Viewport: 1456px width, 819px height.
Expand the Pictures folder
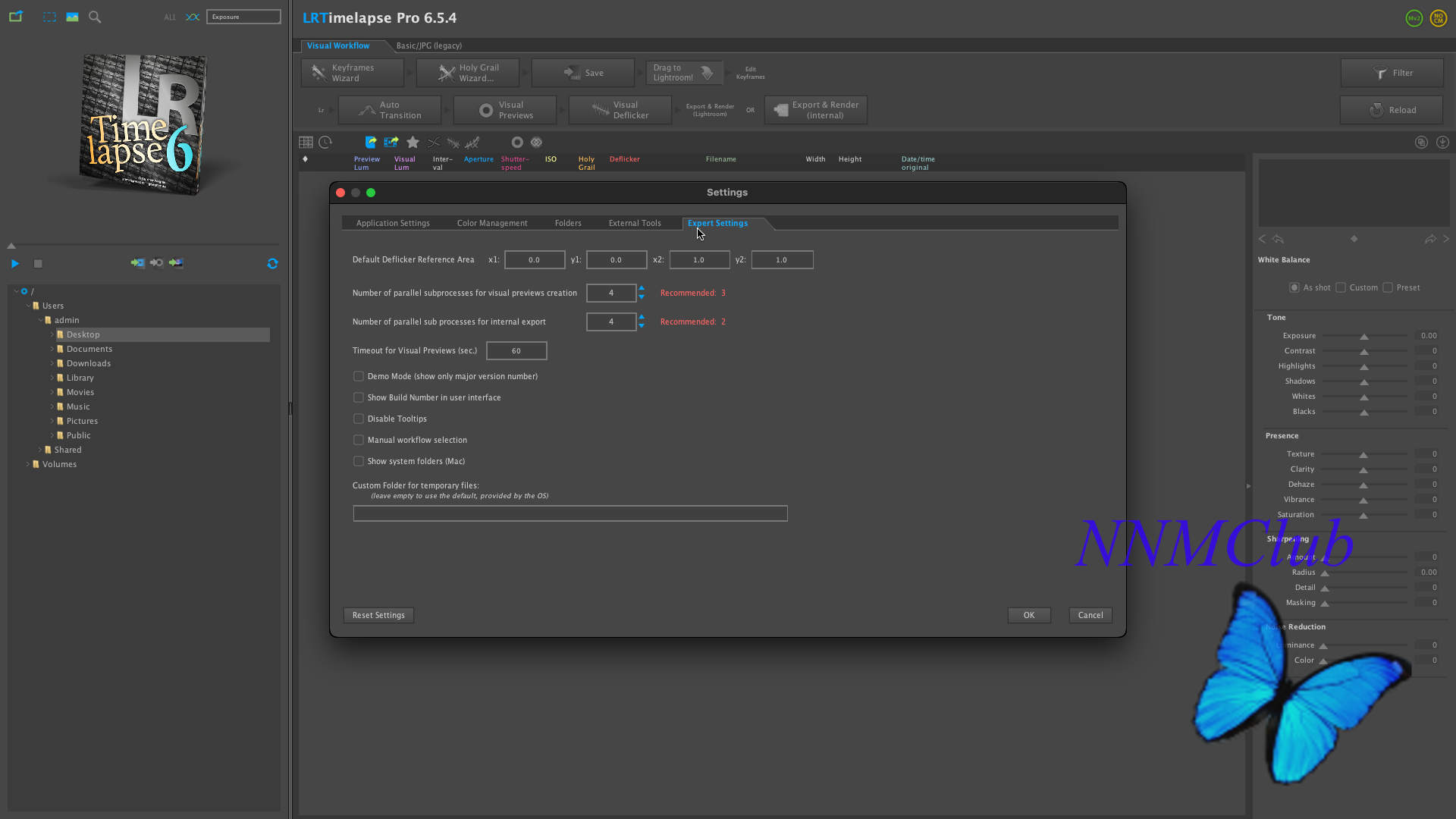pos(52,421)
